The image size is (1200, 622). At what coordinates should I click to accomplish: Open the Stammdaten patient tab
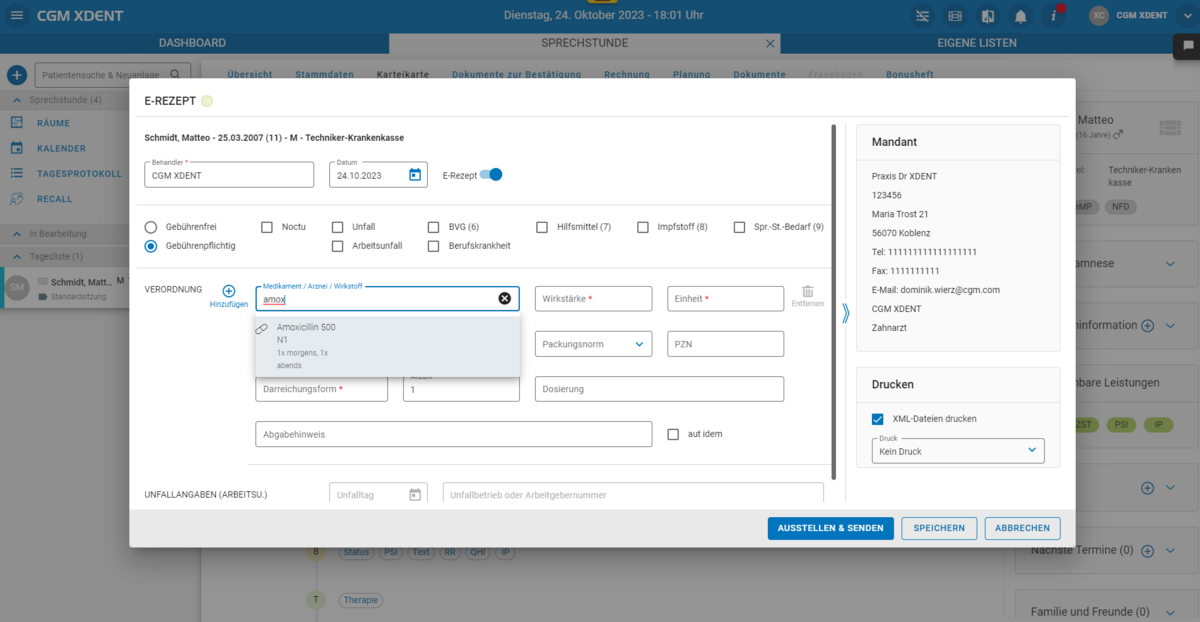325,75
